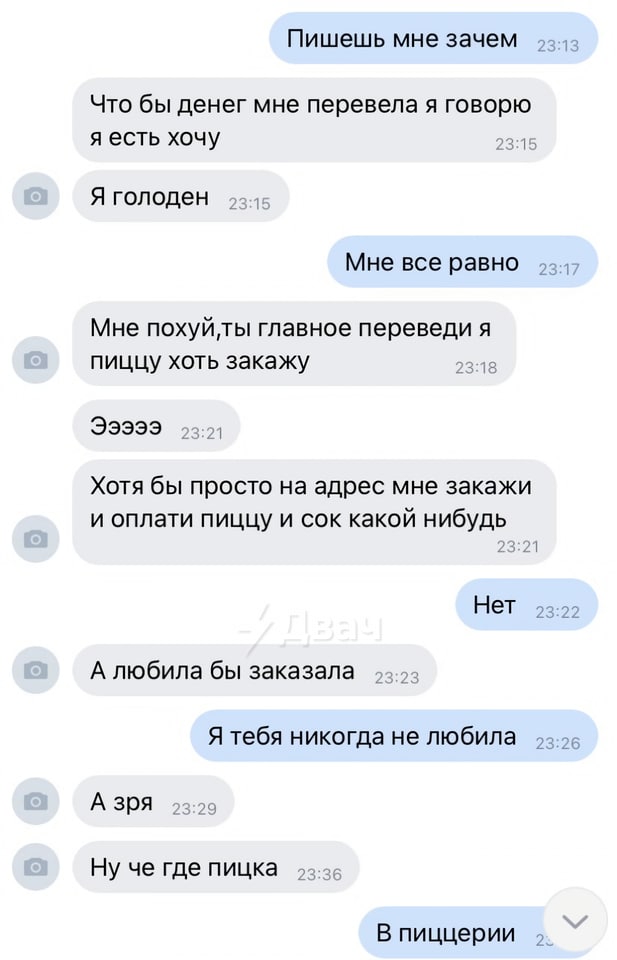Screen dimensions: 617x960
Task: Tap avatar beside "сок какой нибудь" message
Action: (x=36, y=539)
